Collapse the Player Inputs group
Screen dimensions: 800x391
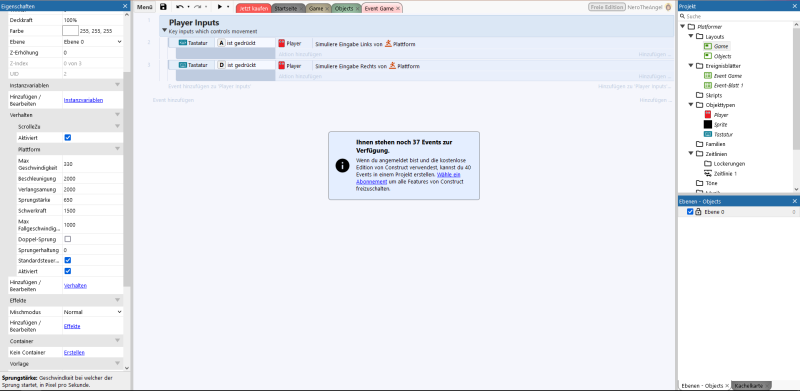(164, 30)
